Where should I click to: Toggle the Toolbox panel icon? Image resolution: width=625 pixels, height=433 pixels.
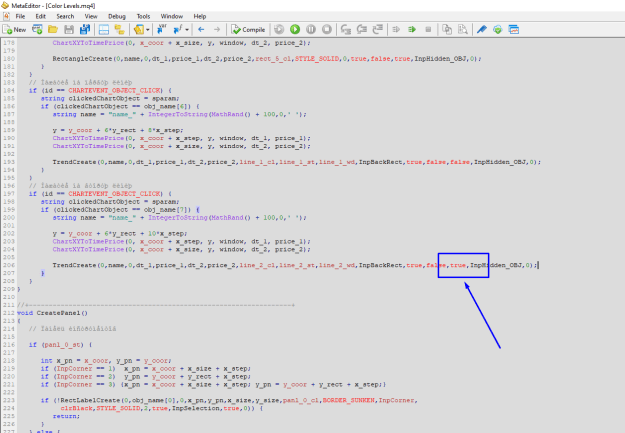coord(104,30)
